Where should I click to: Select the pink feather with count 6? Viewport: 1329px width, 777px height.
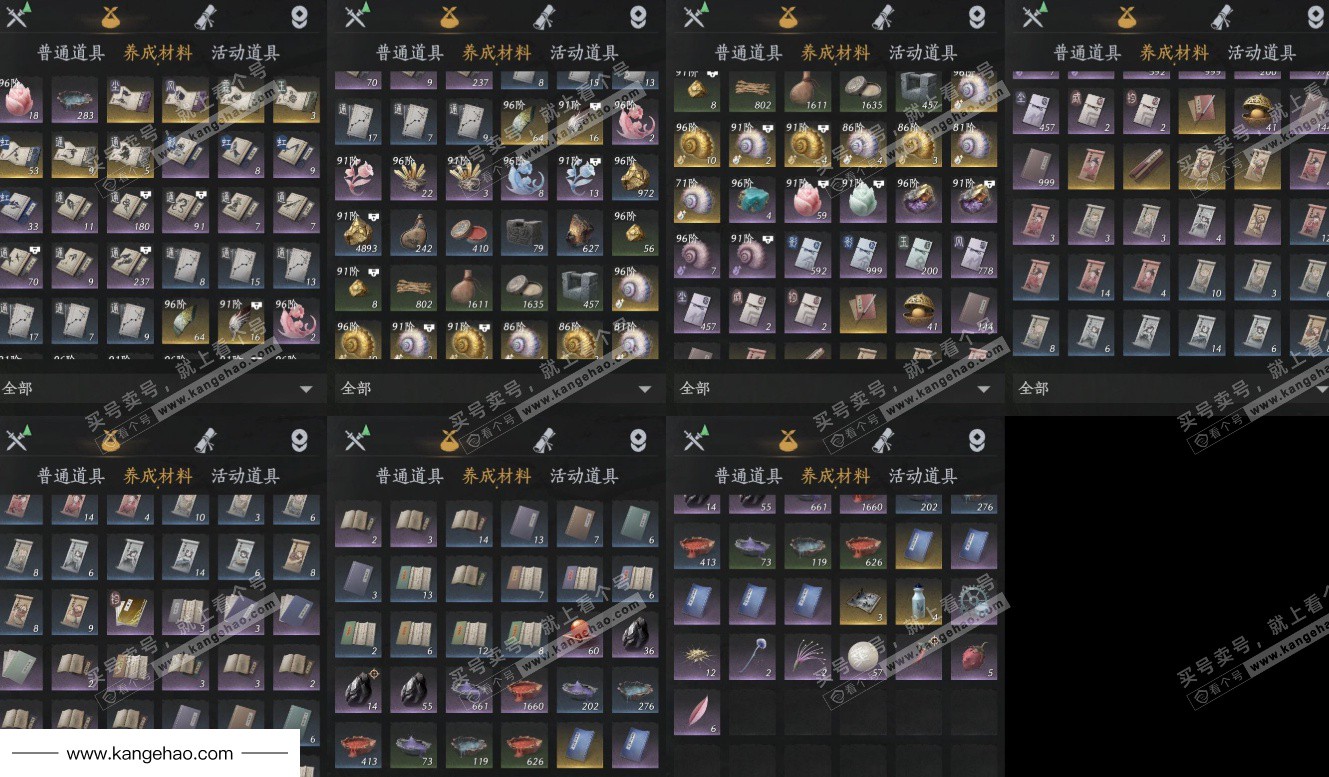tap(696, 712)
